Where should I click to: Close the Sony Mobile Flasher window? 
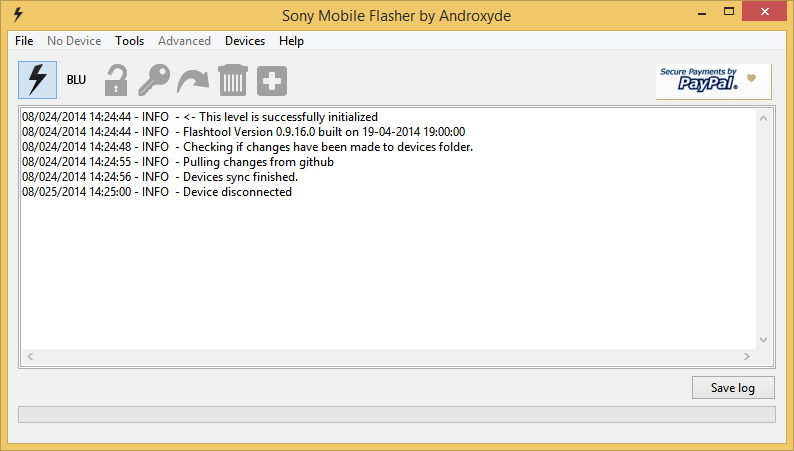(x=765, y=11)
